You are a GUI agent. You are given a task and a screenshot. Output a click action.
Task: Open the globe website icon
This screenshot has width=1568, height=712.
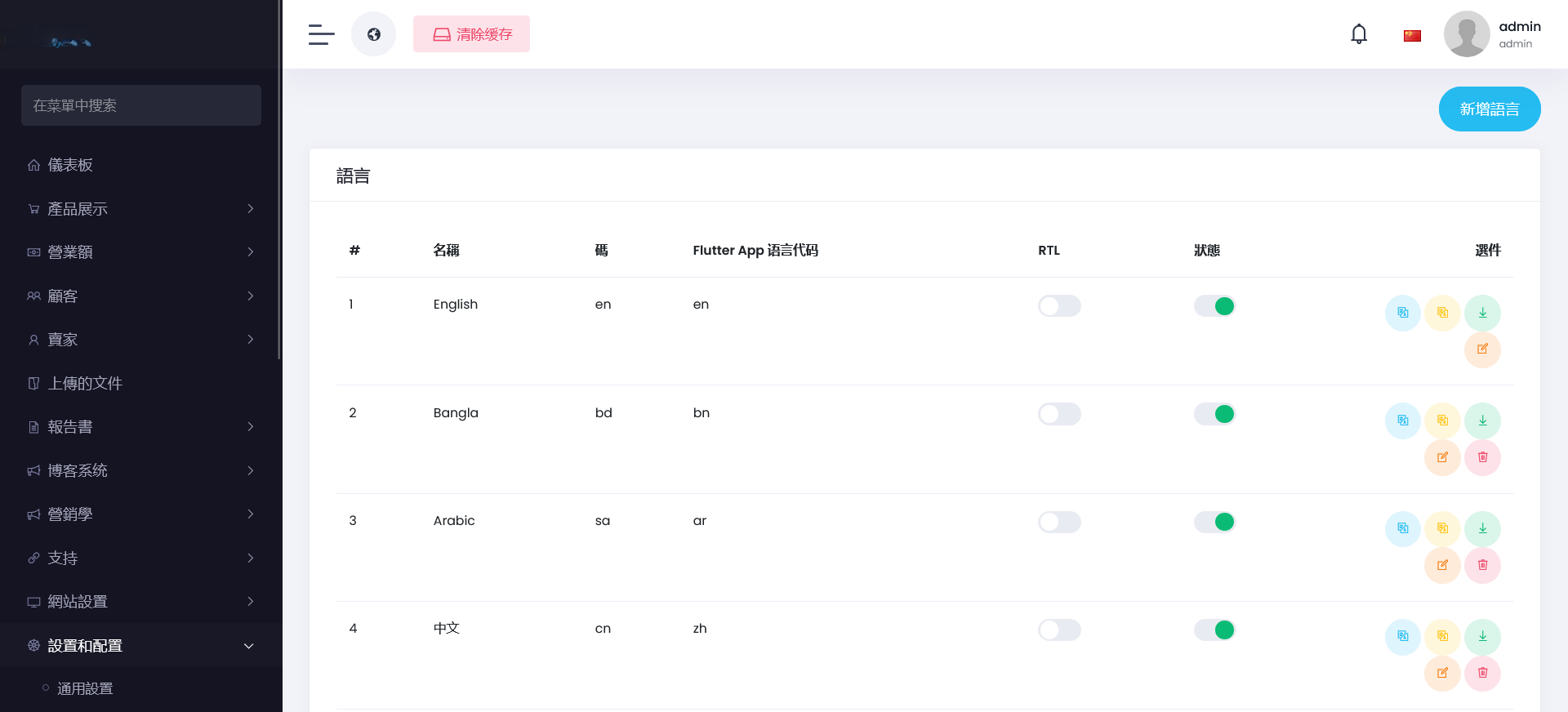373,34
